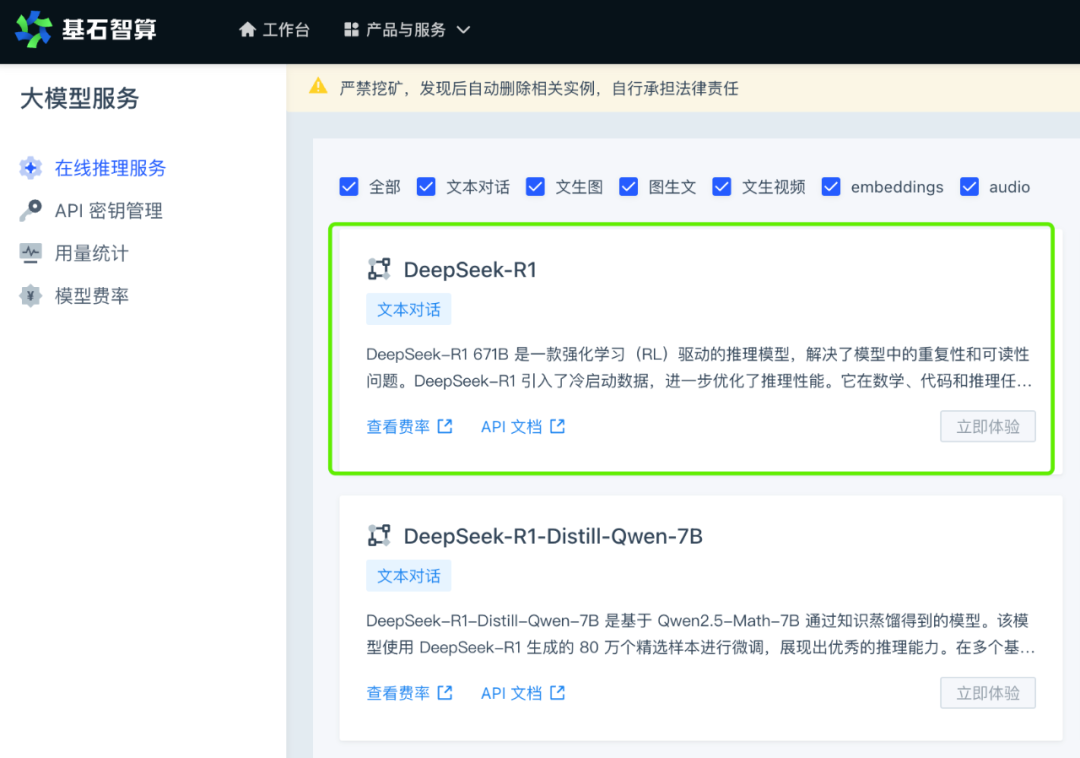The image size is (1080, 758).
Task: Click the 基石智算 logo icon
Action: [34, 30]
